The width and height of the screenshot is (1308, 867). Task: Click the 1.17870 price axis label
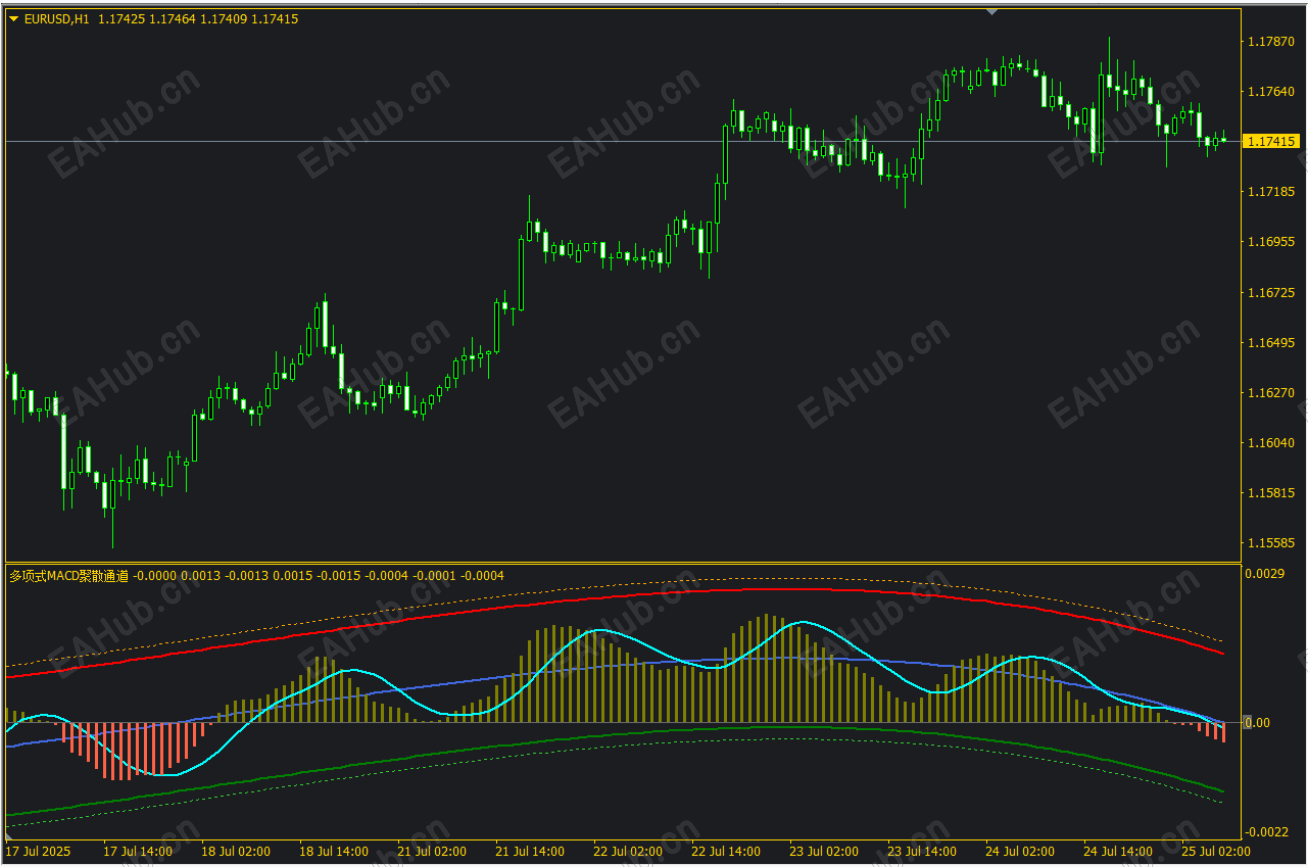[1270, 41]
